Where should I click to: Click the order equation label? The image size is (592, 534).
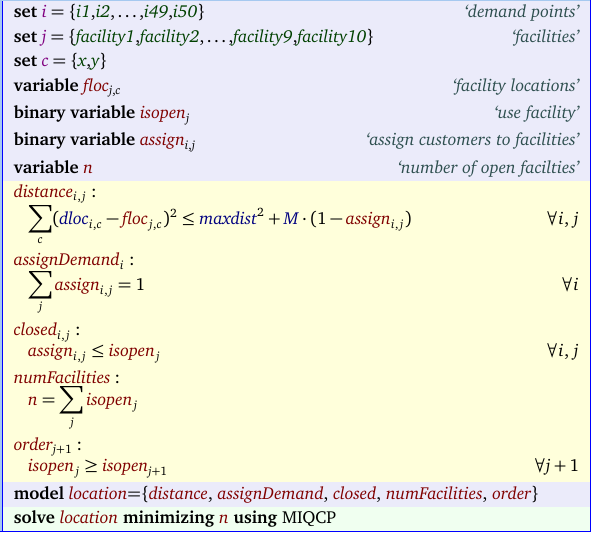tap(47, 446)
